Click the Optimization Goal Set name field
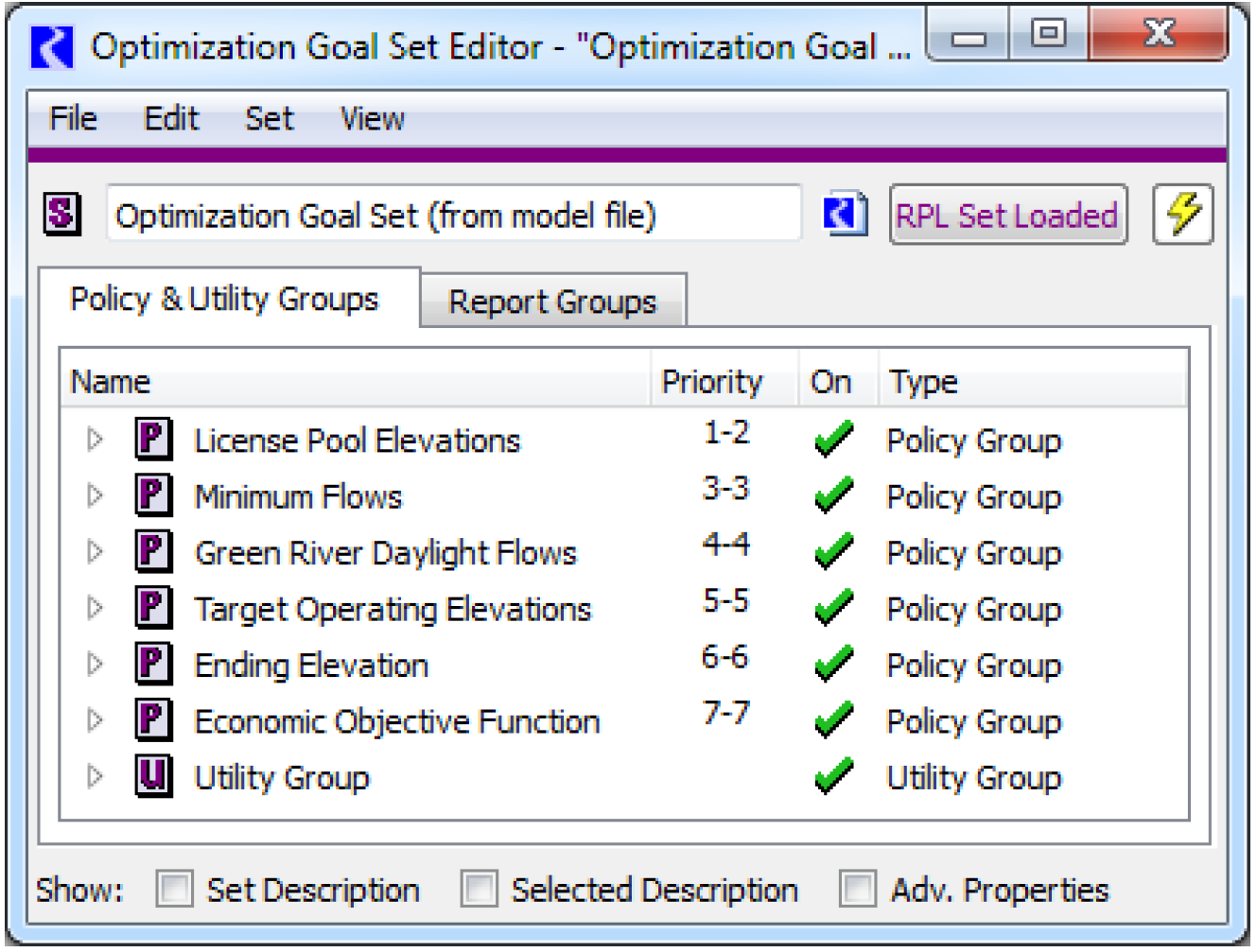 tap(454, 215)
